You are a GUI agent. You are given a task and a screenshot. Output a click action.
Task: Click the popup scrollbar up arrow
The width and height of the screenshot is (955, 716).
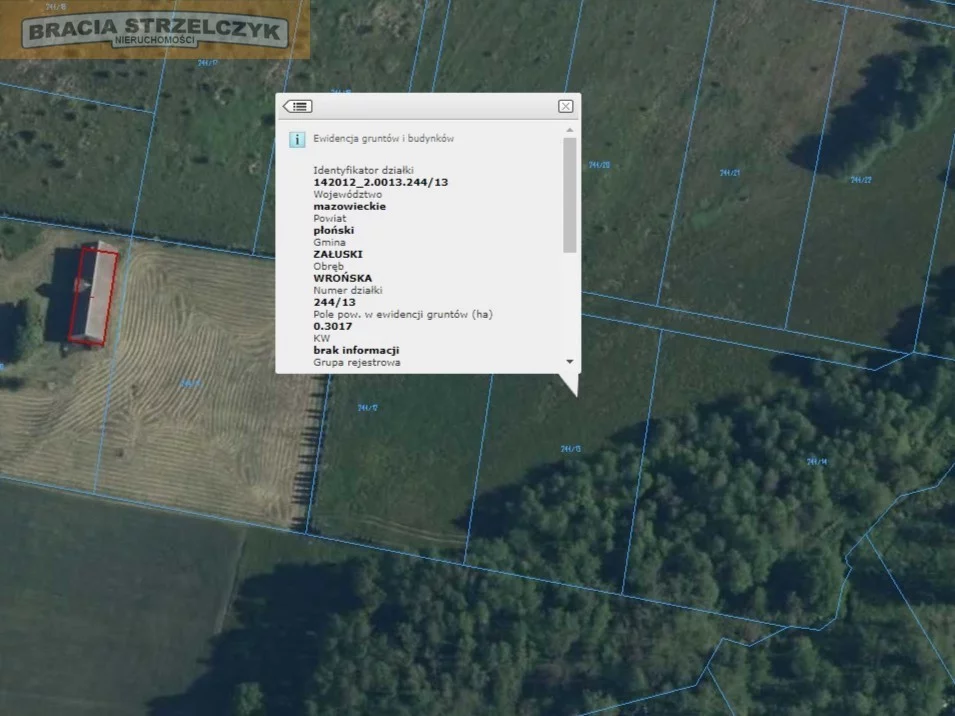[x=569, y=130]
